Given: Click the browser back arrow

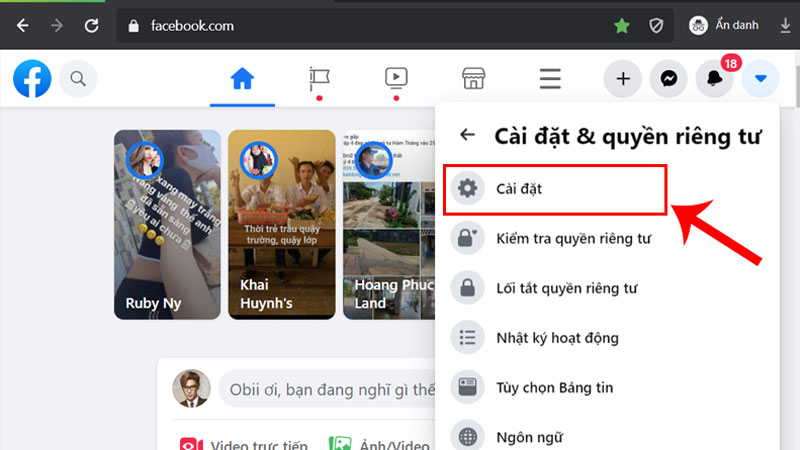Looking at the screenshot, I should 22,25.
